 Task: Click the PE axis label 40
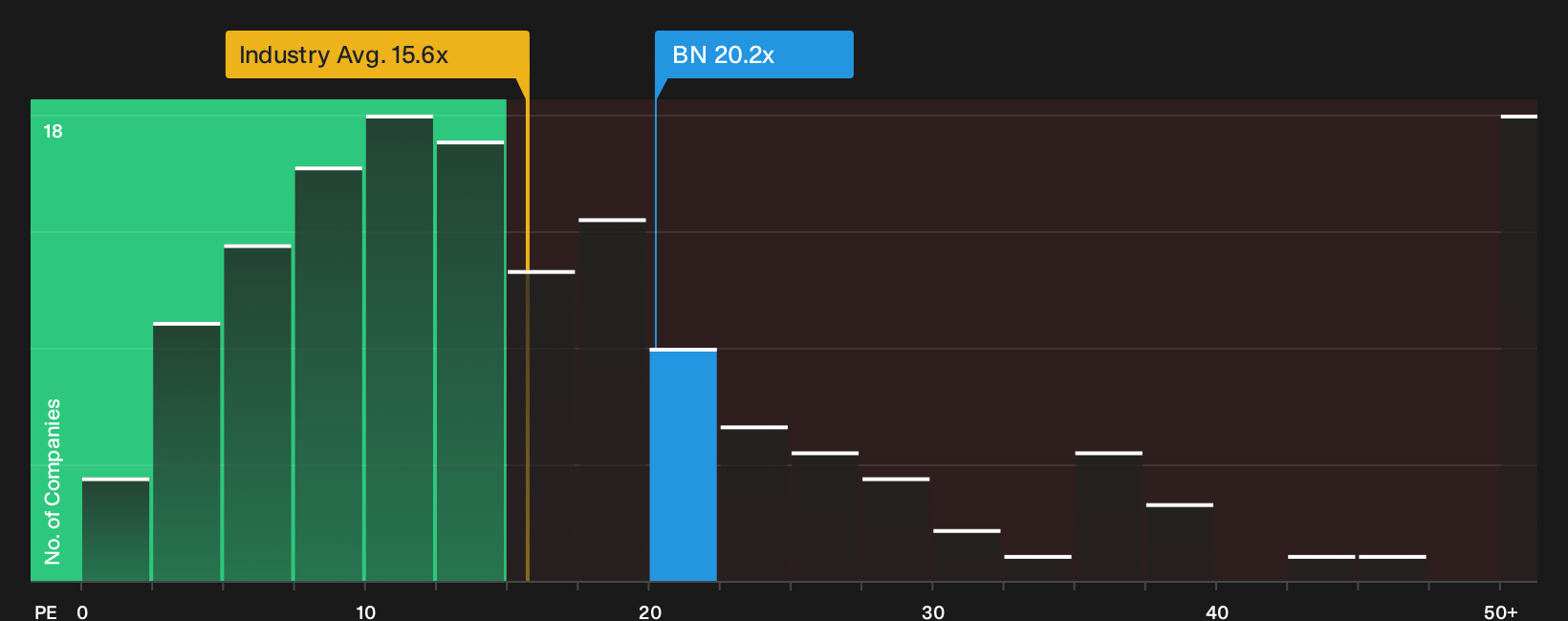pyautogui.click(x=1216, y=611)
